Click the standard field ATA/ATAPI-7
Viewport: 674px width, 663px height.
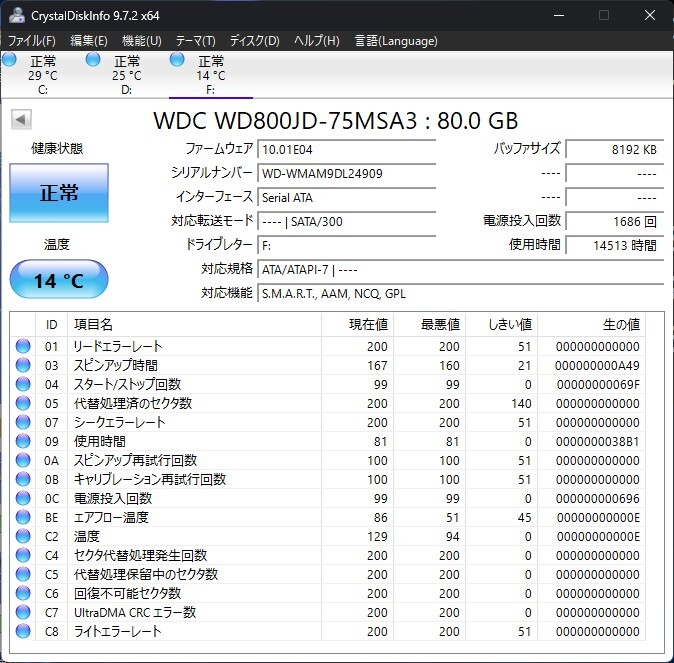point(460,270)
